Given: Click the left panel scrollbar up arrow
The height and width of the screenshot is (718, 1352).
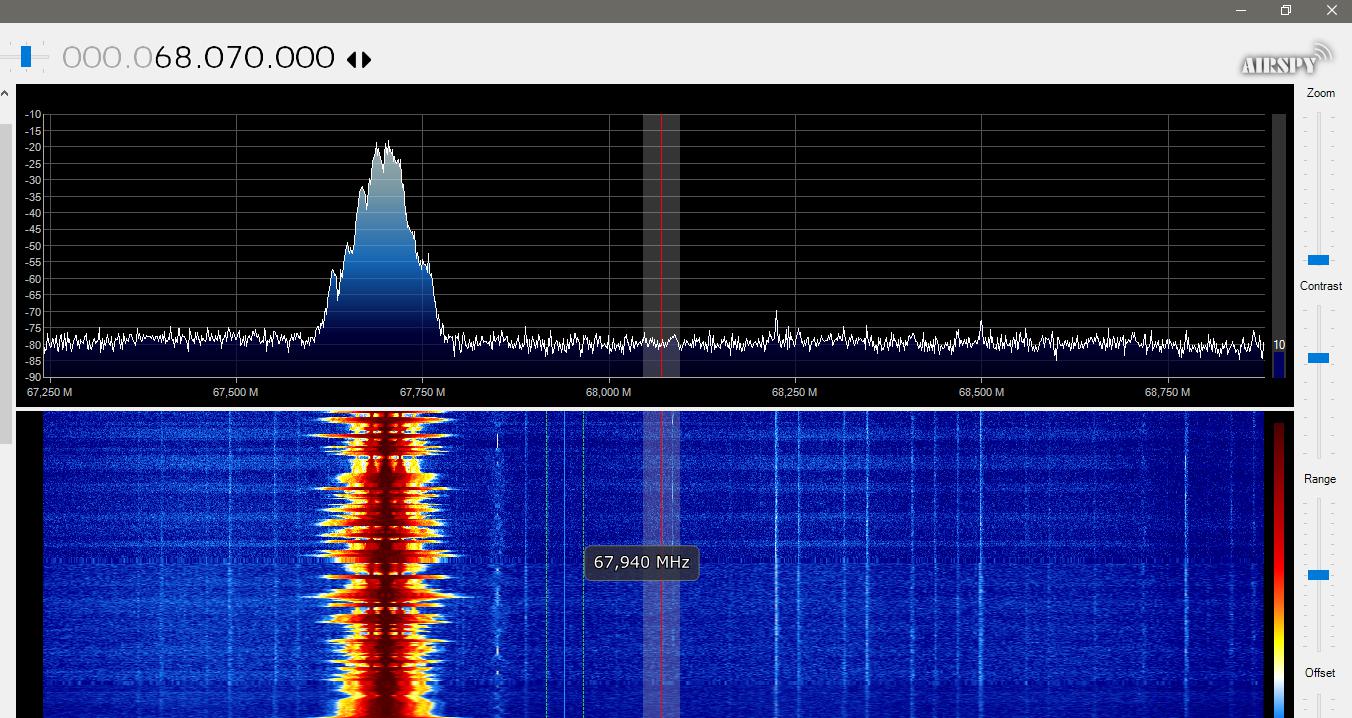Looking at the screenshot, I should 5,94.
